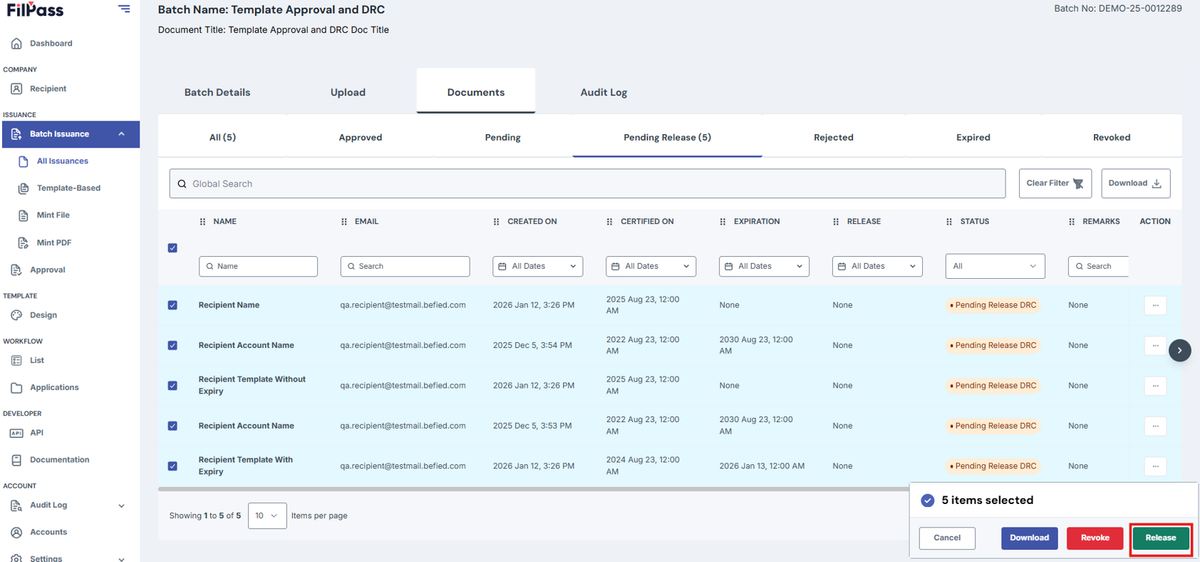Uncheck the Recipient Name row checkbox

(172, 305)
